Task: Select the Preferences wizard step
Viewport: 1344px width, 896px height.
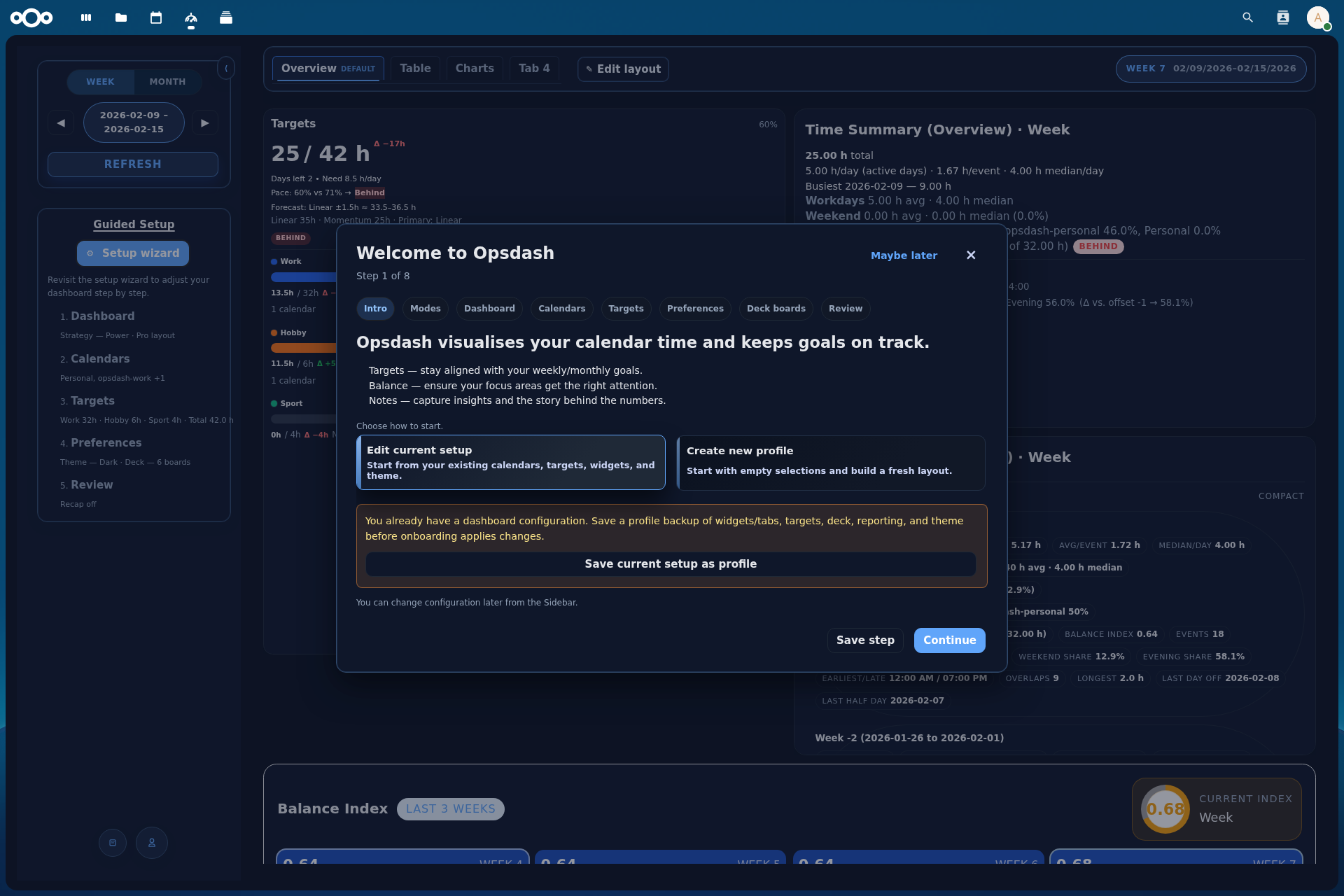Action: tap(695, 309)
